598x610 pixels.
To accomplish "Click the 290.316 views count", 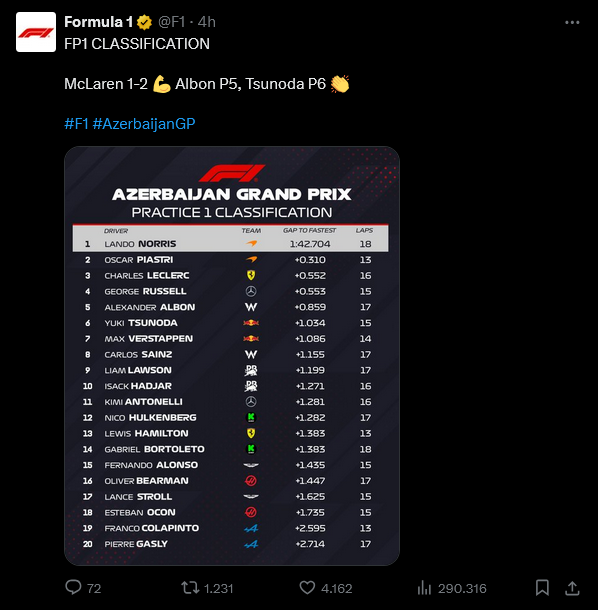I will coord(462,588).
